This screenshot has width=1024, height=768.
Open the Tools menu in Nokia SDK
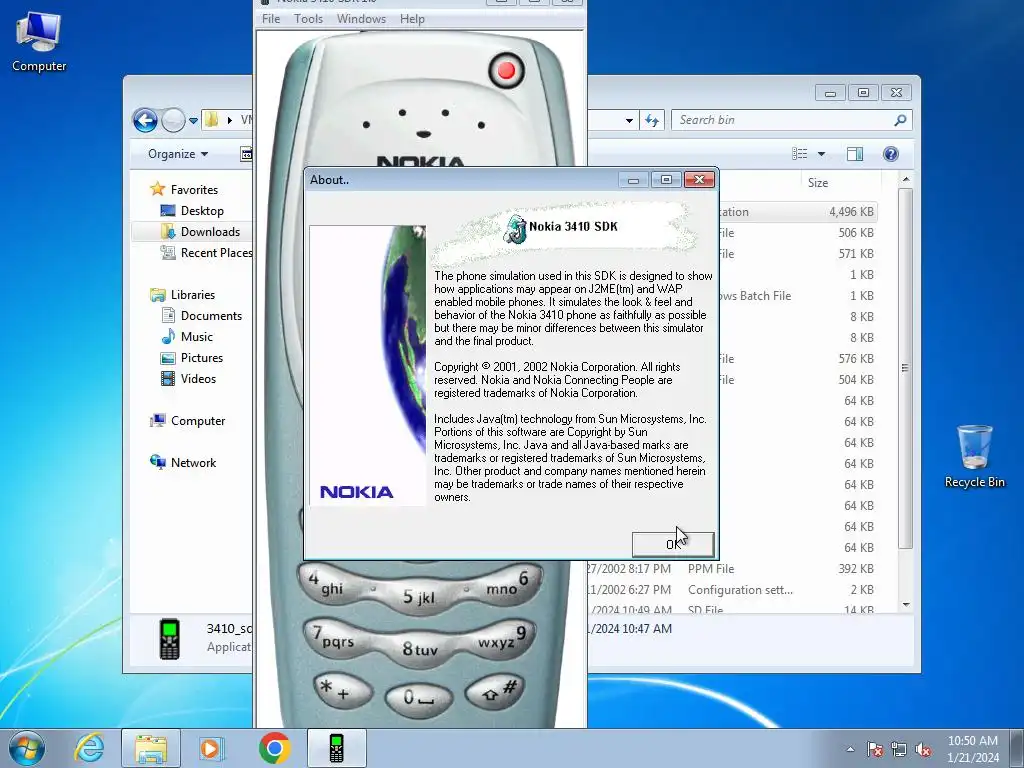pos(308,19)
